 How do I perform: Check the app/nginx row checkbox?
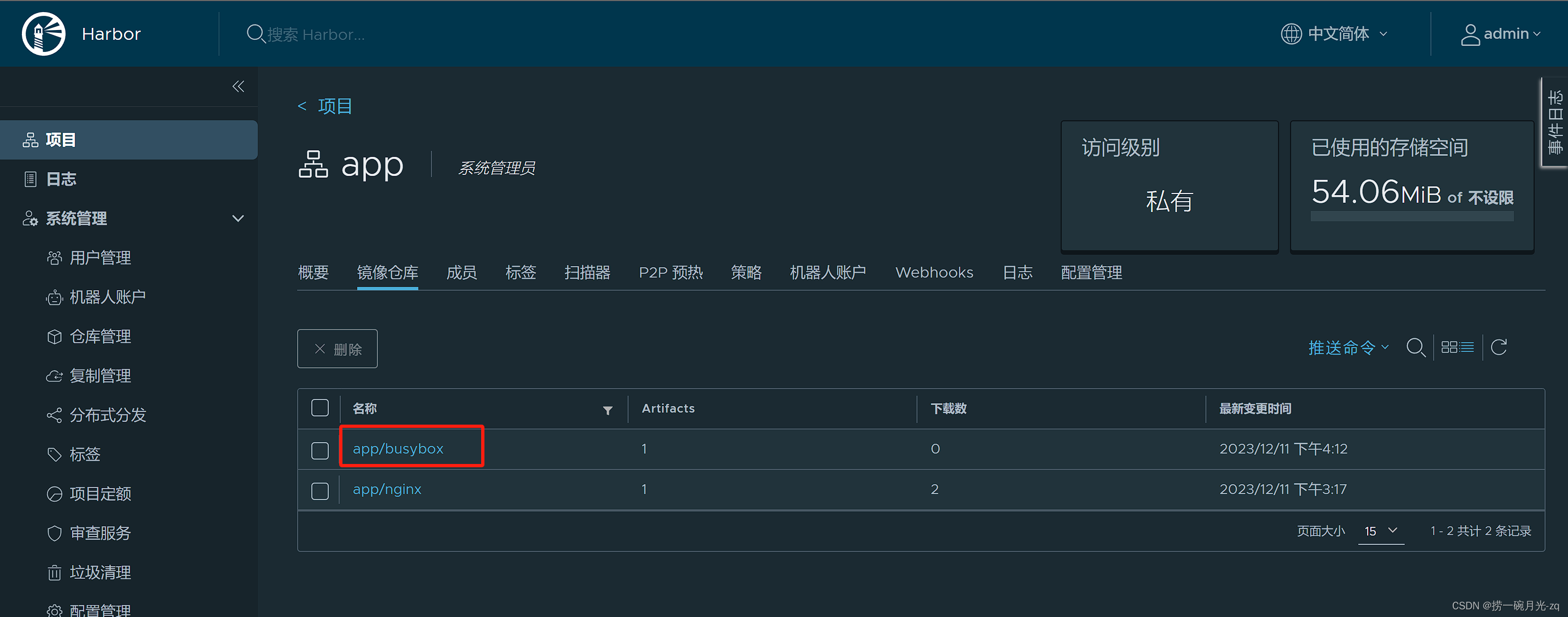point(319,491)
